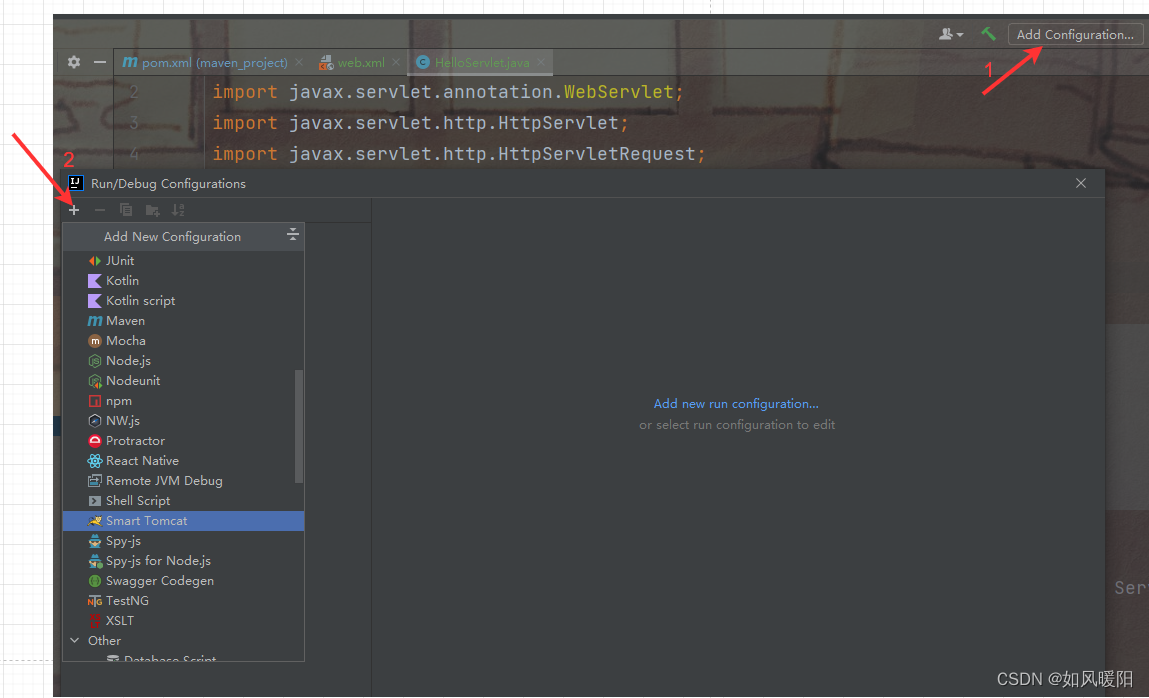This screenshot has width=1149, height=698.
Task: Click the collapse icon beside Add New Configuration
Action: point(292,234)
